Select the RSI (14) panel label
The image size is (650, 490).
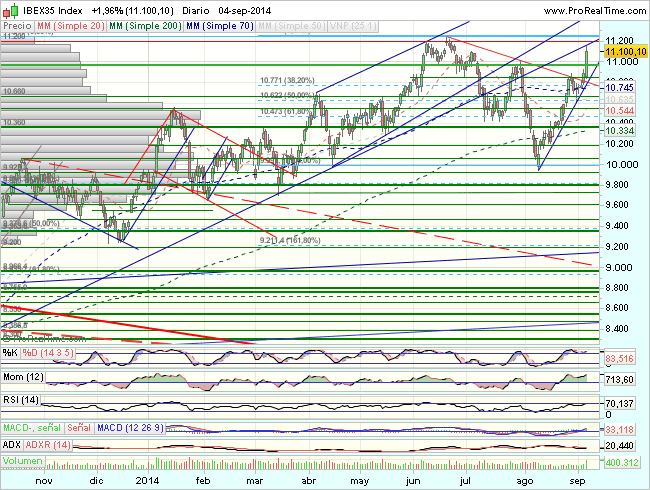pyautogui.click(x=21, y=400)
